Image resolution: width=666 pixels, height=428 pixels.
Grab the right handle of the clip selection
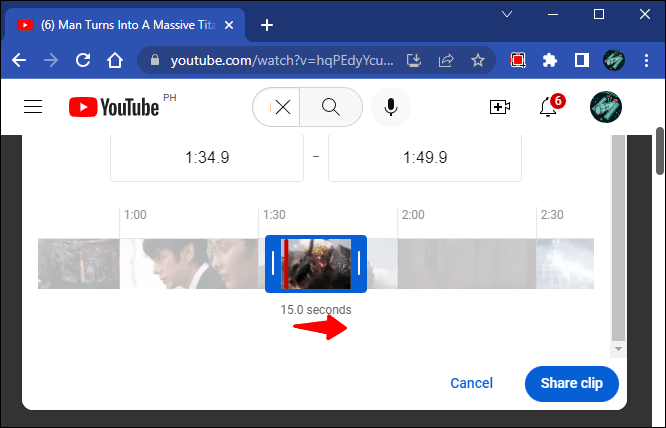(x=359, y=263)
